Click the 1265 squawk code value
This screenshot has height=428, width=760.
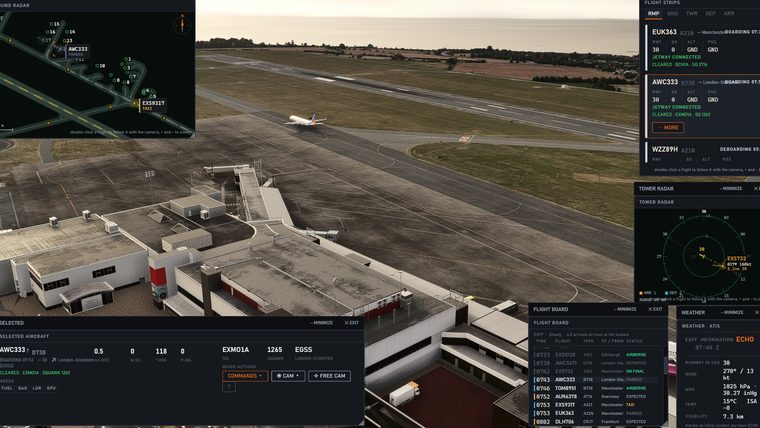point(274,349)
